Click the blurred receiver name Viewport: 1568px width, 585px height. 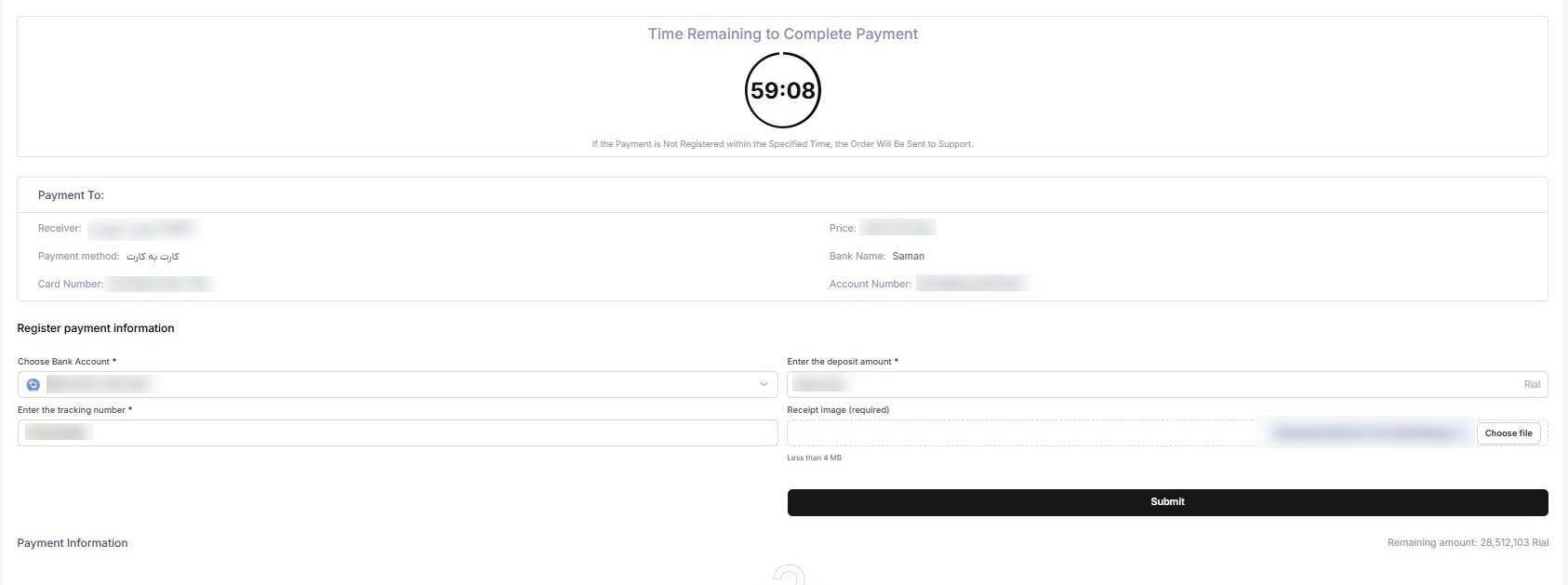point(142,228)
